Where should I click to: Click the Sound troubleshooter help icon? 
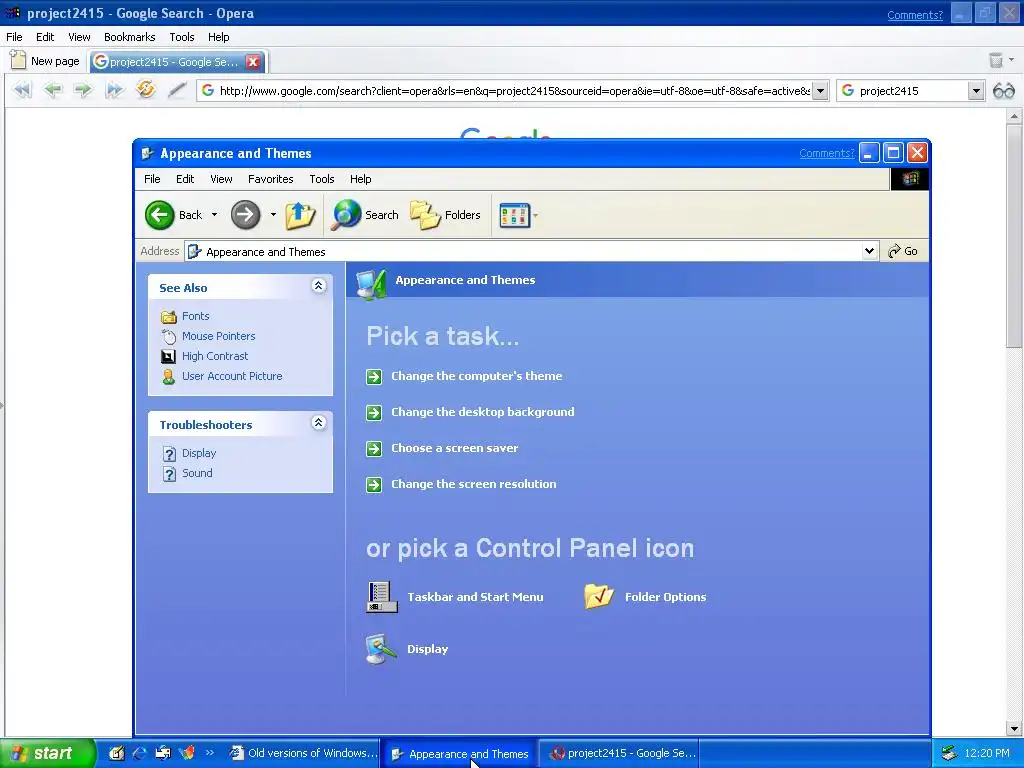[169, 473]
